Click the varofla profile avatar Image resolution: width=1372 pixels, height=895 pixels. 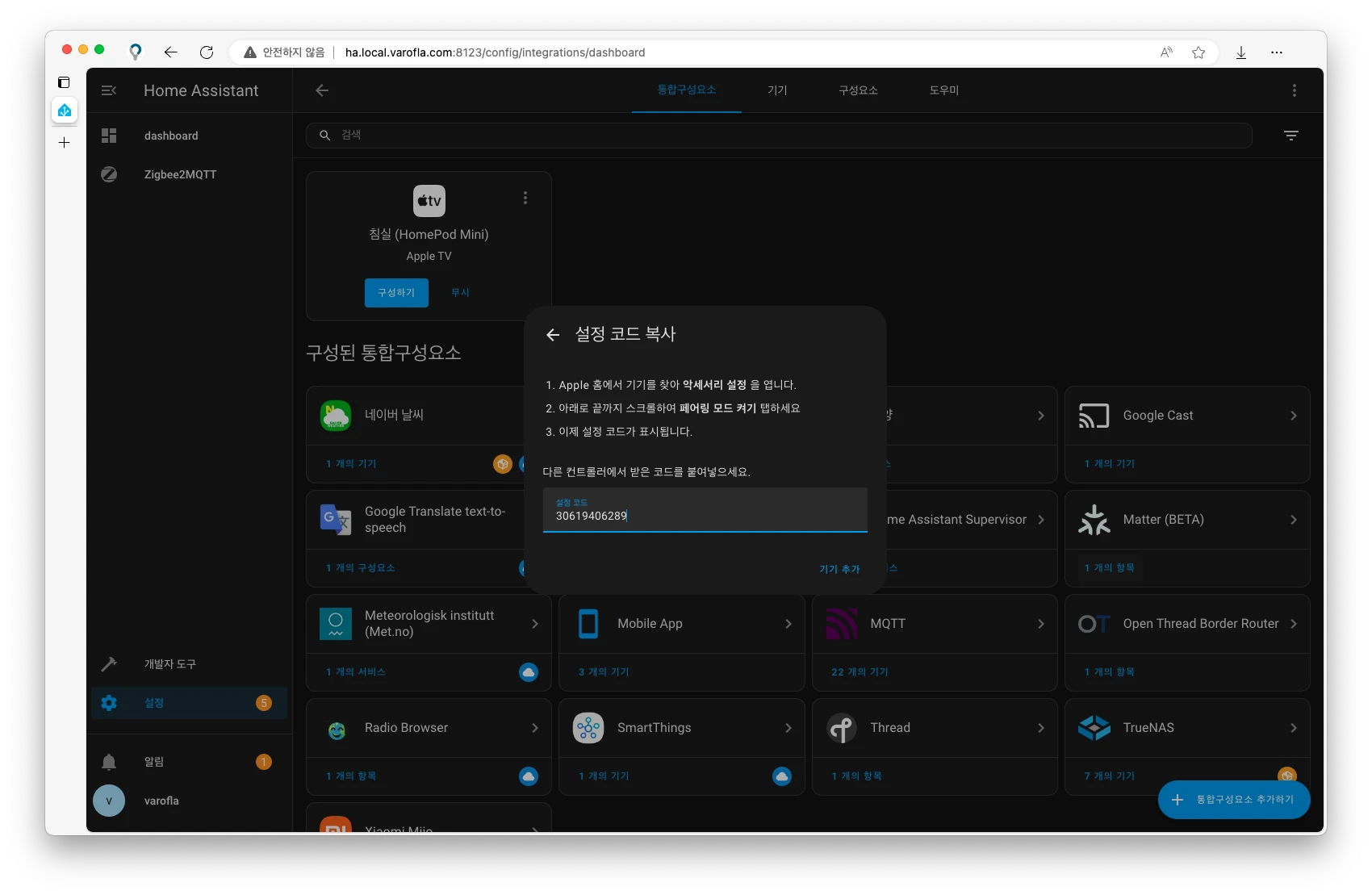[x=109, y=801]
